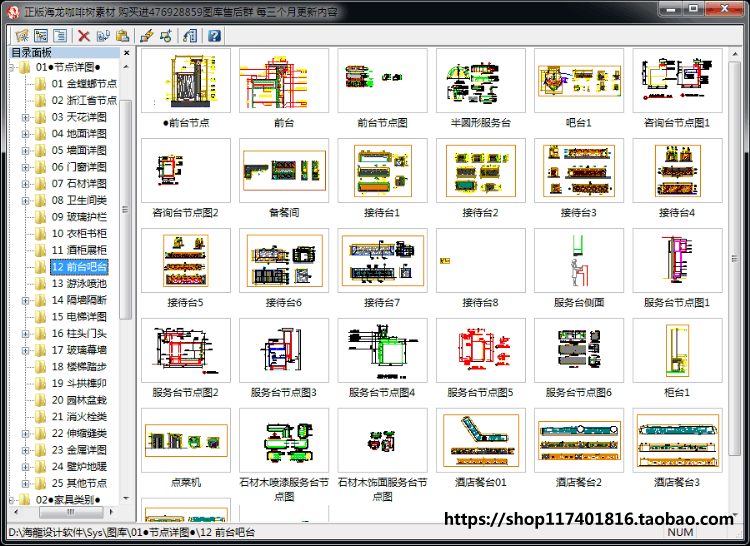Click the paste clipboard icon

[x=122, y=36]
